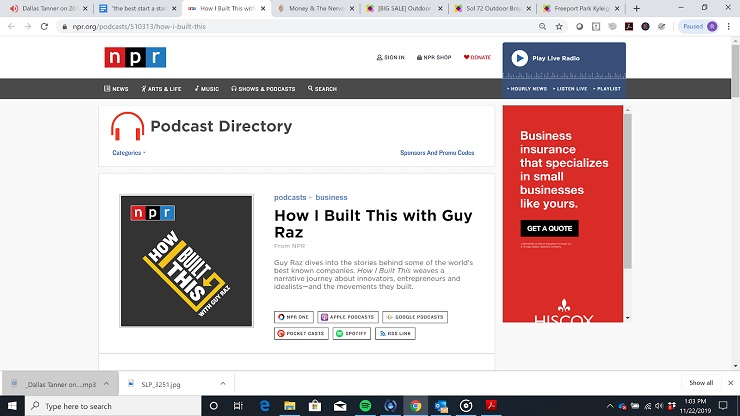Open the Music menu
The height and width of the screenshot is (416, 740).
[x=207, y=89]
